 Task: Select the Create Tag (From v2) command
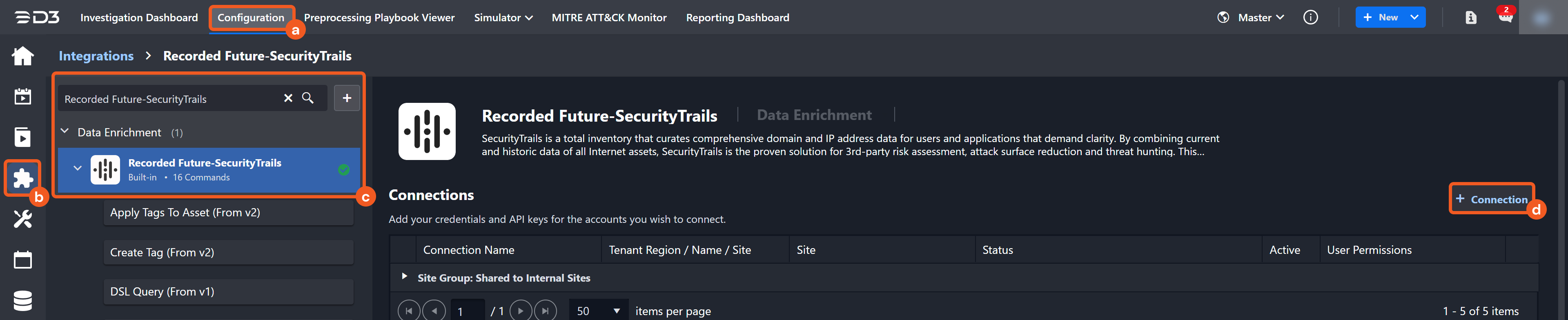point(228,253)
